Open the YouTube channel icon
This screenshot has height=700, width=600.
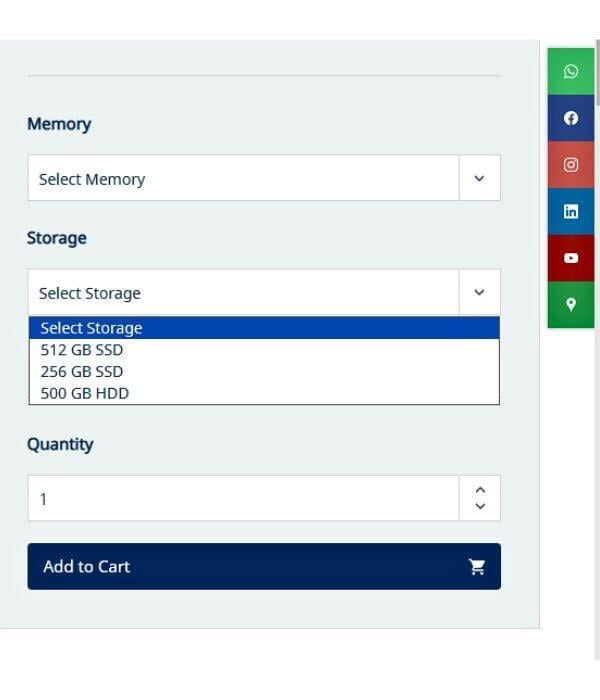[571, 258]
